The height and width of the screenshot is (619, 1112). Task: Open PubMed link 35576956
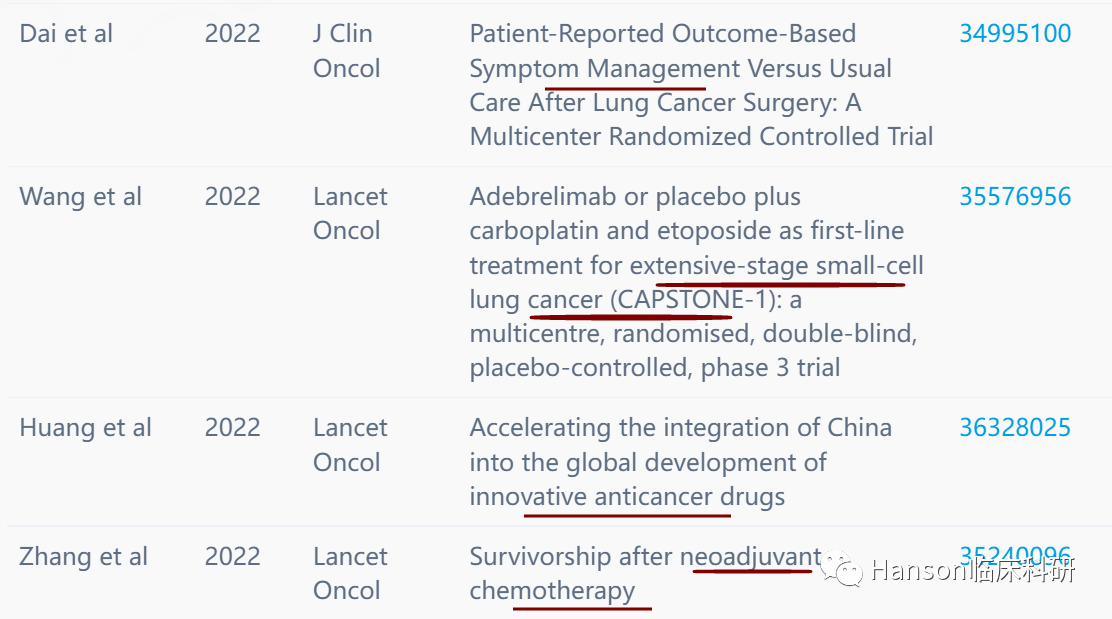coord(1015,196)
